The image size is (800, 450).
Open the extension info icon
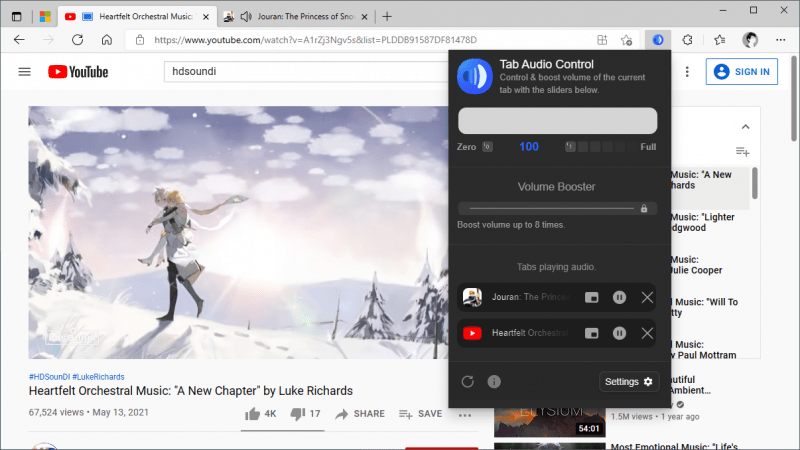point(494,382)
